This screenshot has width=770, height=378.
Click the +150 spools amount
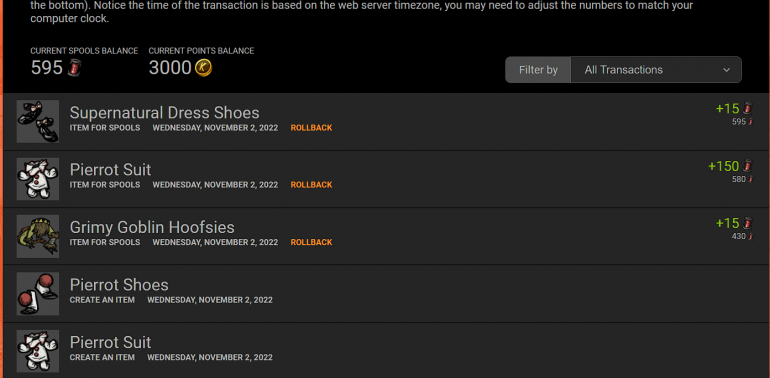click(724, 166)
